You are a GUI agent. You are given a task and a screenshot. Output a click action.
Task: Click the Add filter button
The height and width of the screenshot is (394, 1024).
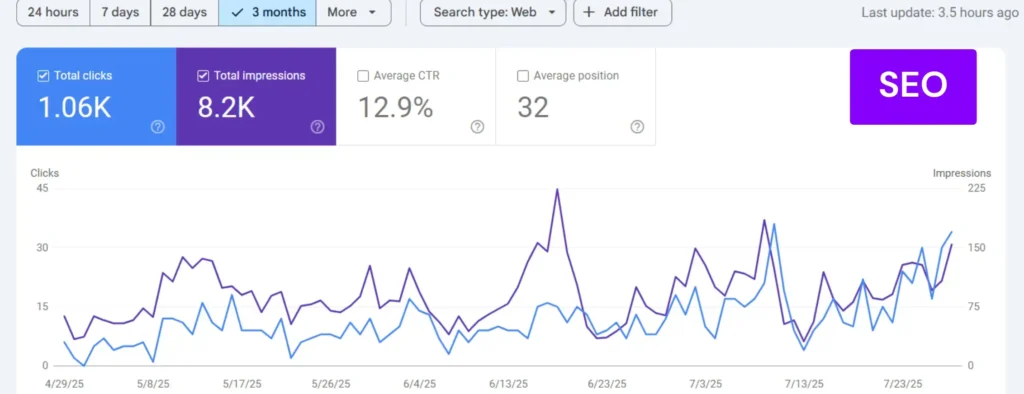point(622,12)
